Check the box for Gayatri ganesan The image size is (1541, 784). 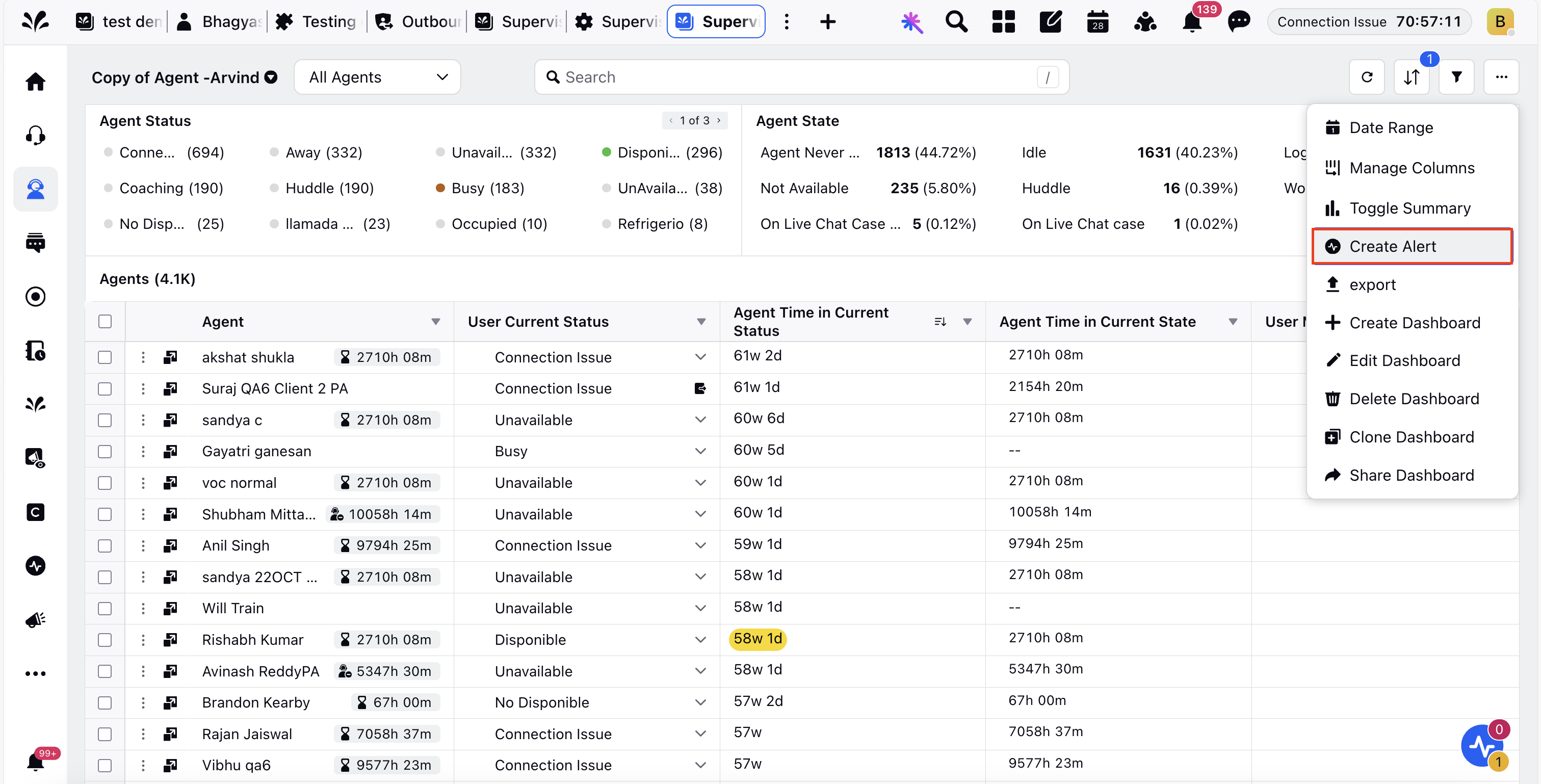[105, 452]
